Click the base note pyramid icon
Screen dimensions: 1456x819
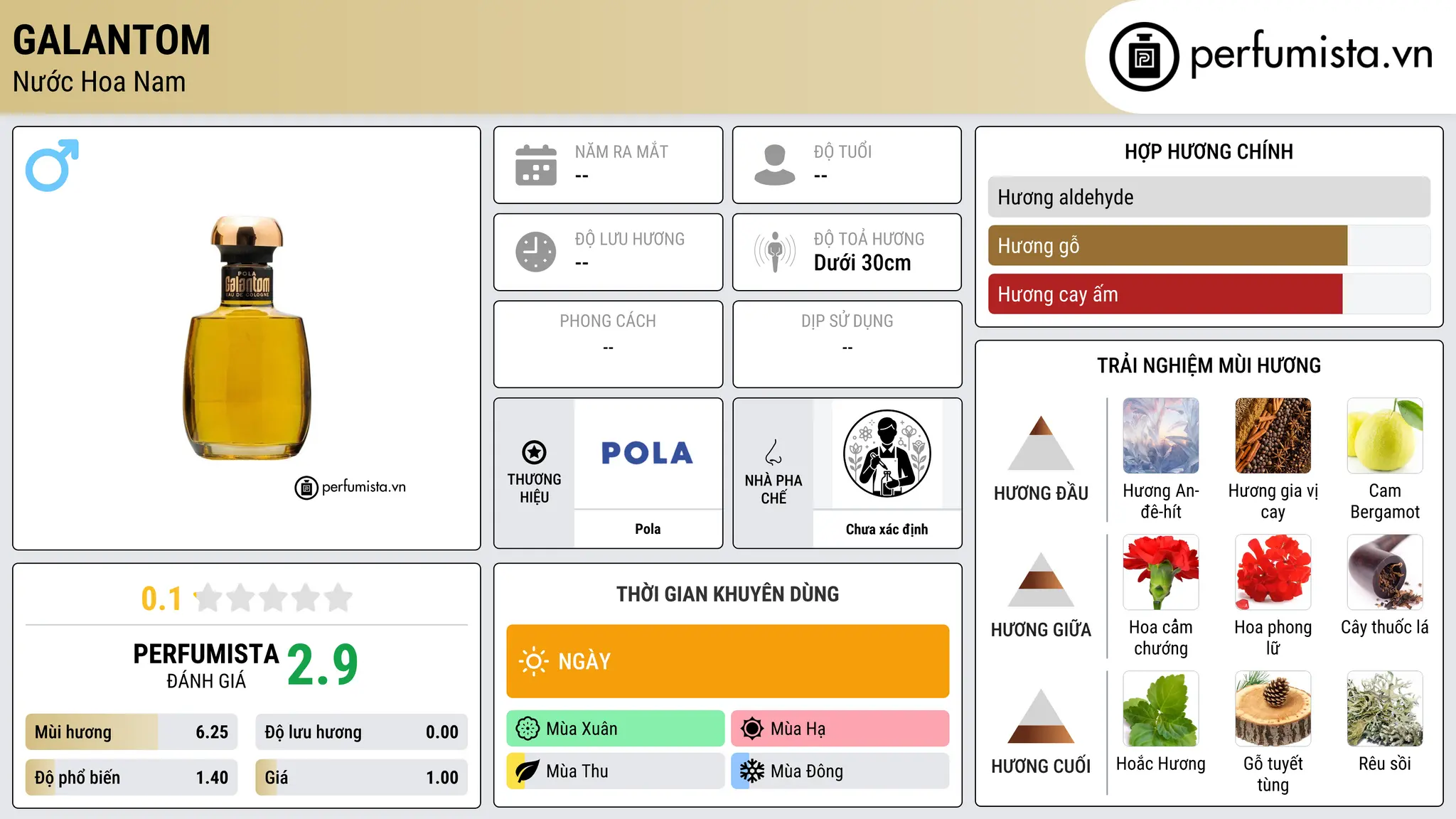1041,716
